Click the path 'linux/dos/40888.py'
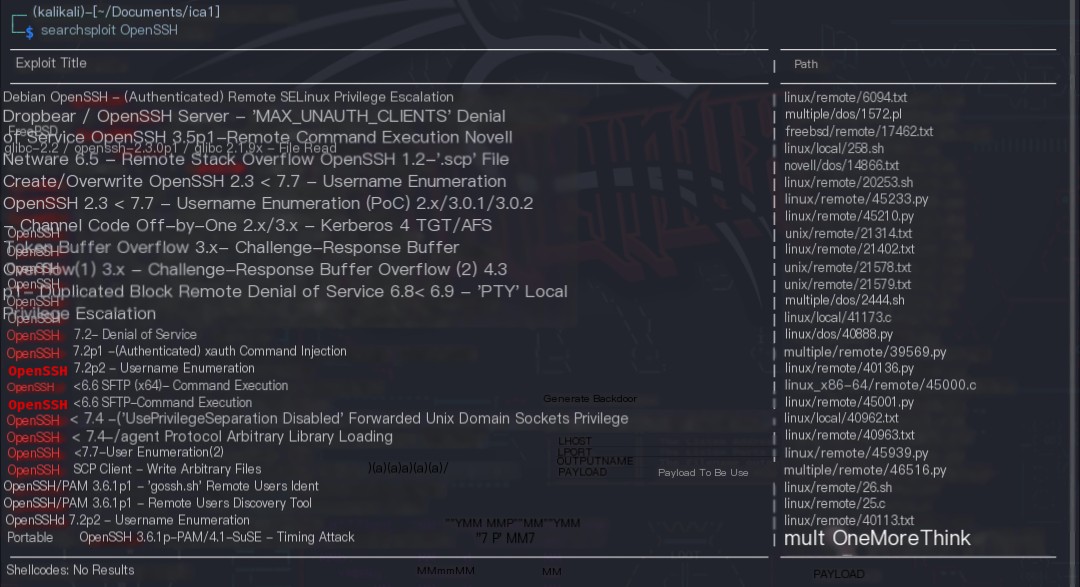Viewport: 1080px width, 587px height. (839, 334)
